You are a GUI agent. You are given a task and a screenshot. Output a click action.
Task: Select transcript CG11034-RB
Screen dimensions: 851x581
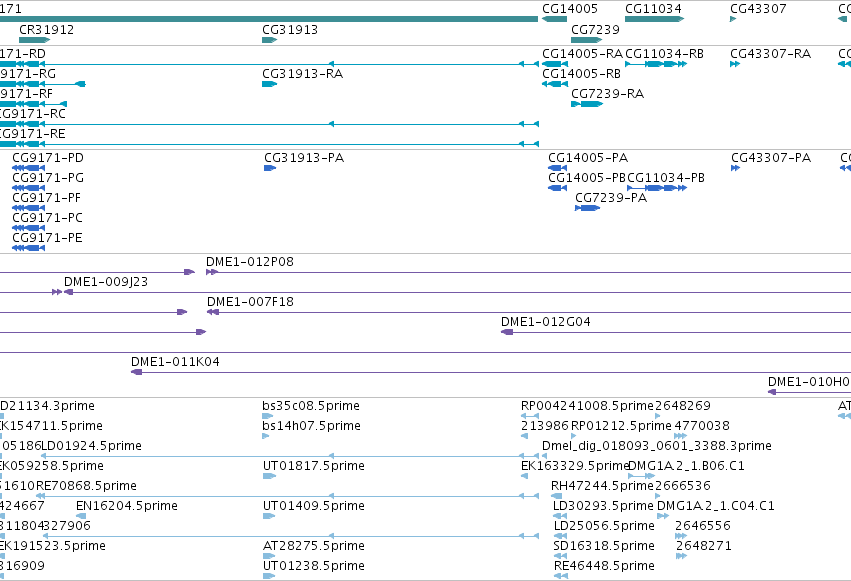pos(665,54)
